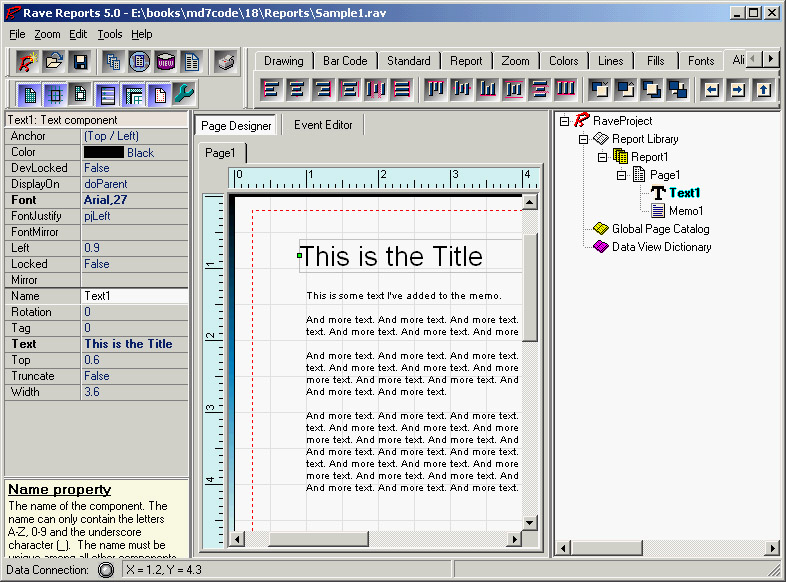Click the black Color property swatch
Image resolution: width=786 pixels, height=582 pixels.
tap(104, 153)
